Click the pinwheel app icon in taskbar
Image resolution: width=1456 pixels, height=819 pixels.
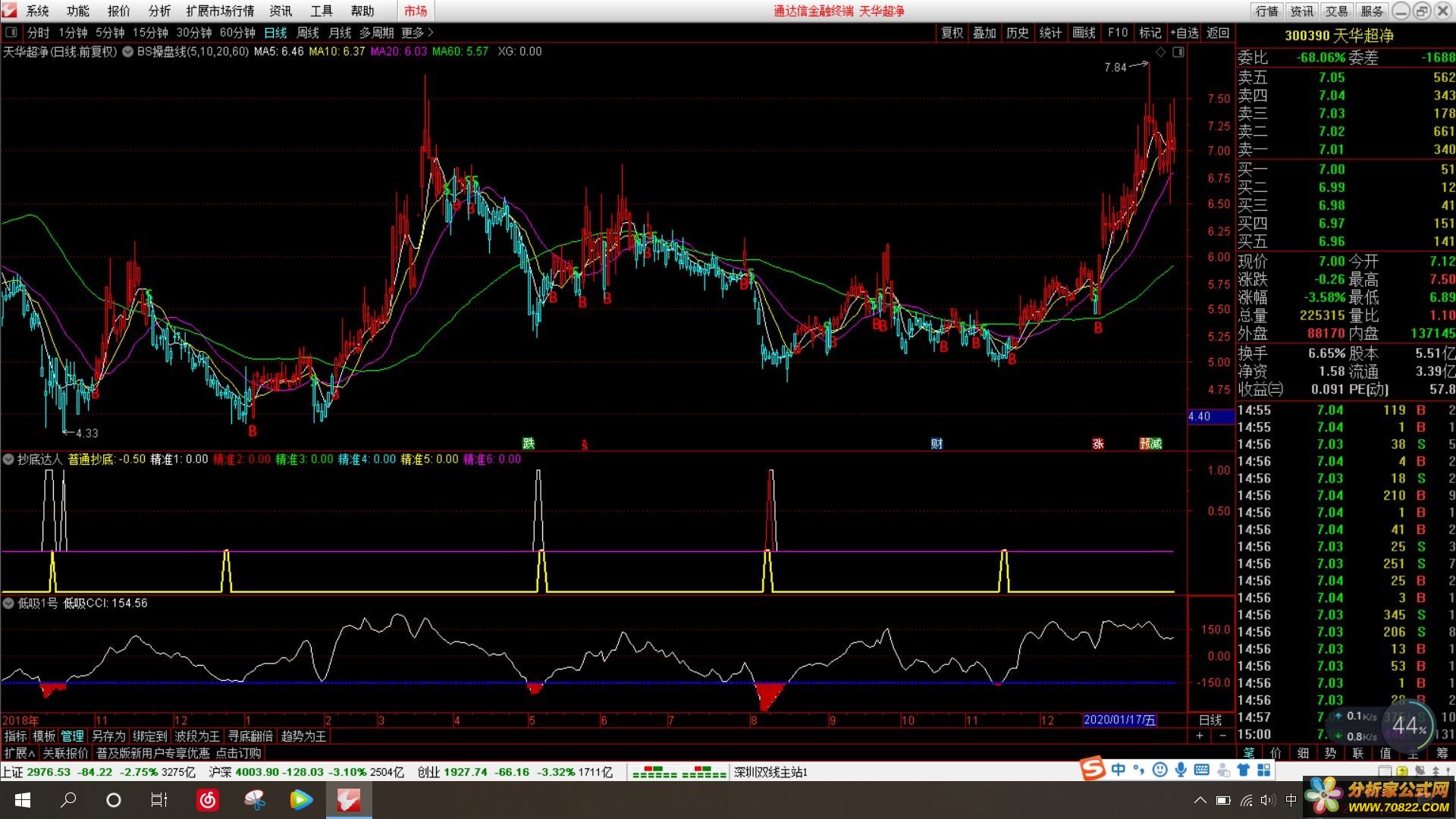[255, 800]
